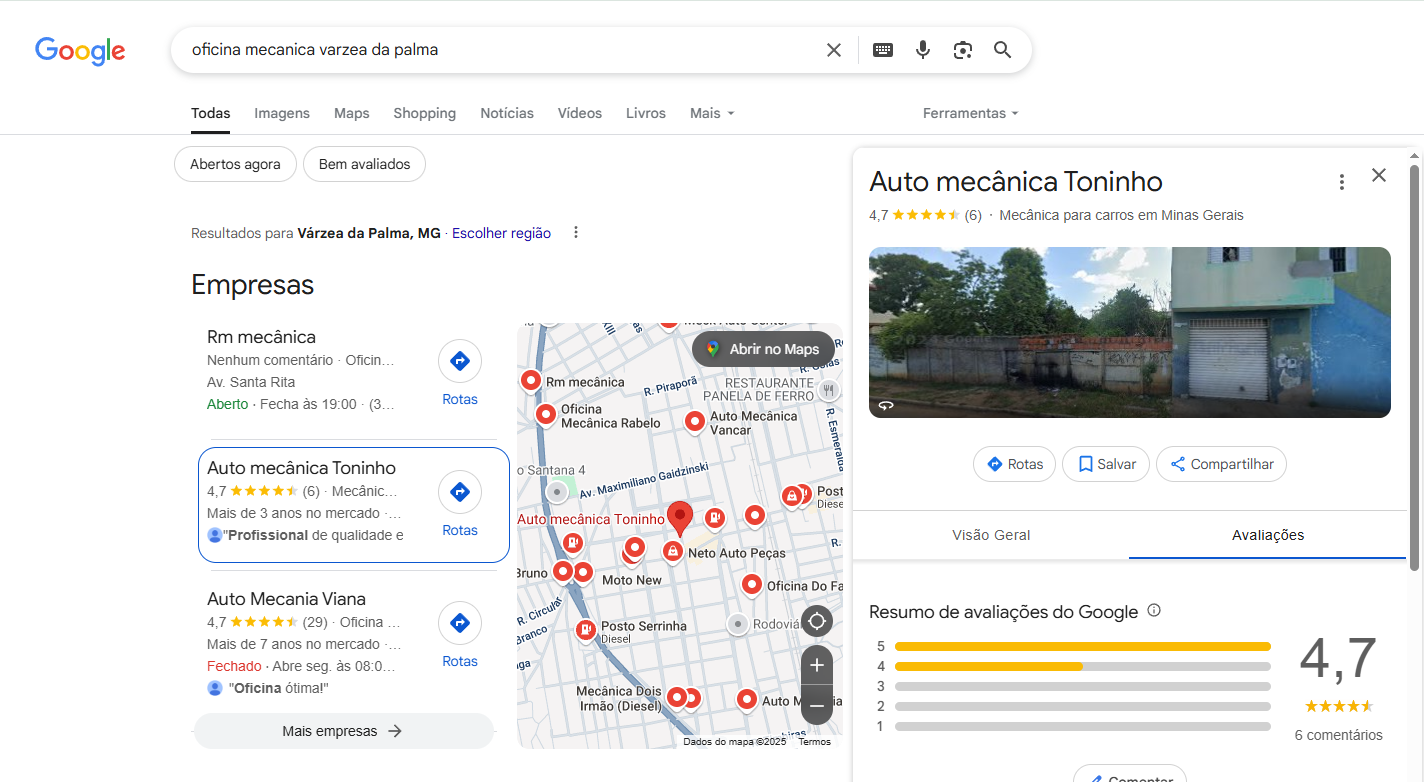The image size is (1424, 782).
Task: Open the Auto Mecania Viana listing title
Action: coord(286,599)
